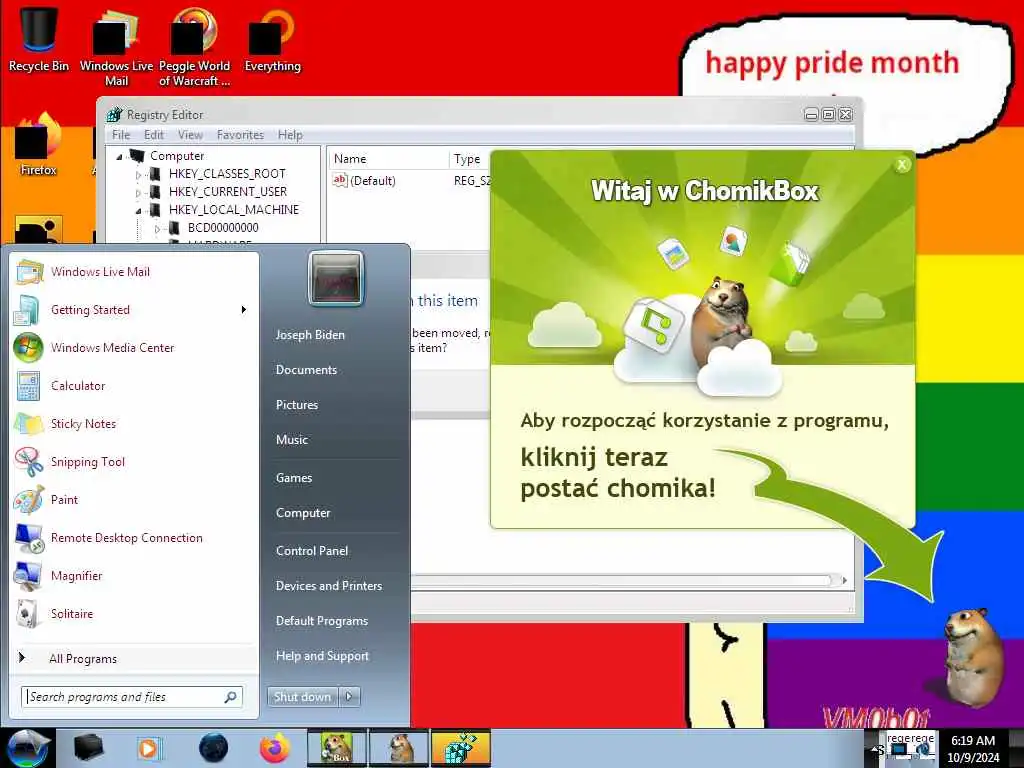
Task: Collapse the Computer node in registry tree
Action: tap(120, 157)
